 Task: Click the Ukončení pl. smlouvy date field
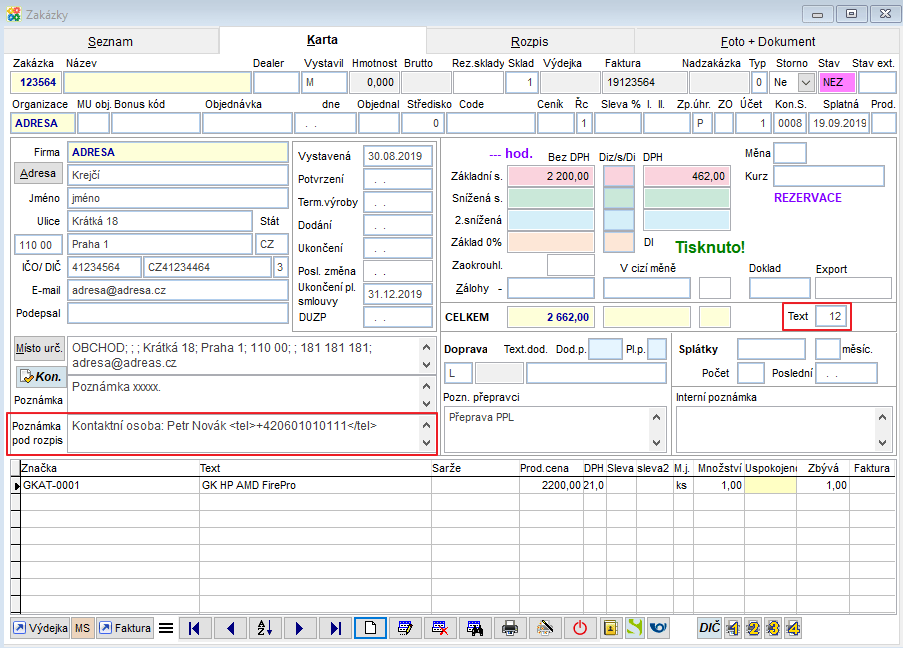[x=397, y=294]
